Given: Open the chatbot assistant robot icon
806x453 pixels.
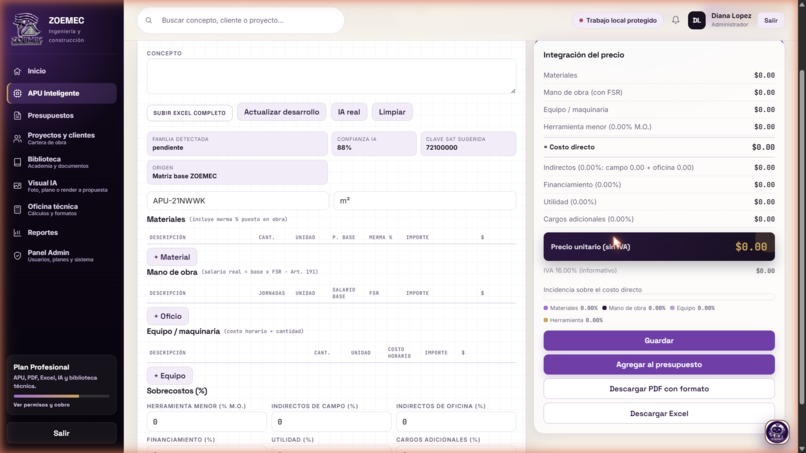Looking at the screenshot, I should point(777,432).
